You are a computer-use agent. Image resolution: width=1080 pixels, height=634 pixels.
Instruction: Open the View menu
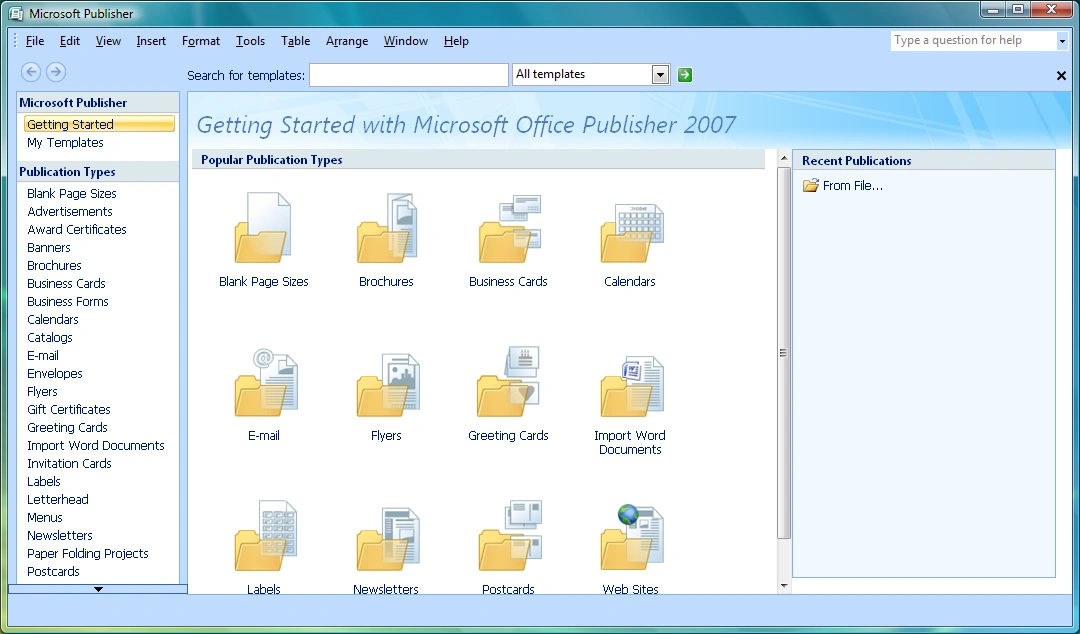click(x=108, y=41)
